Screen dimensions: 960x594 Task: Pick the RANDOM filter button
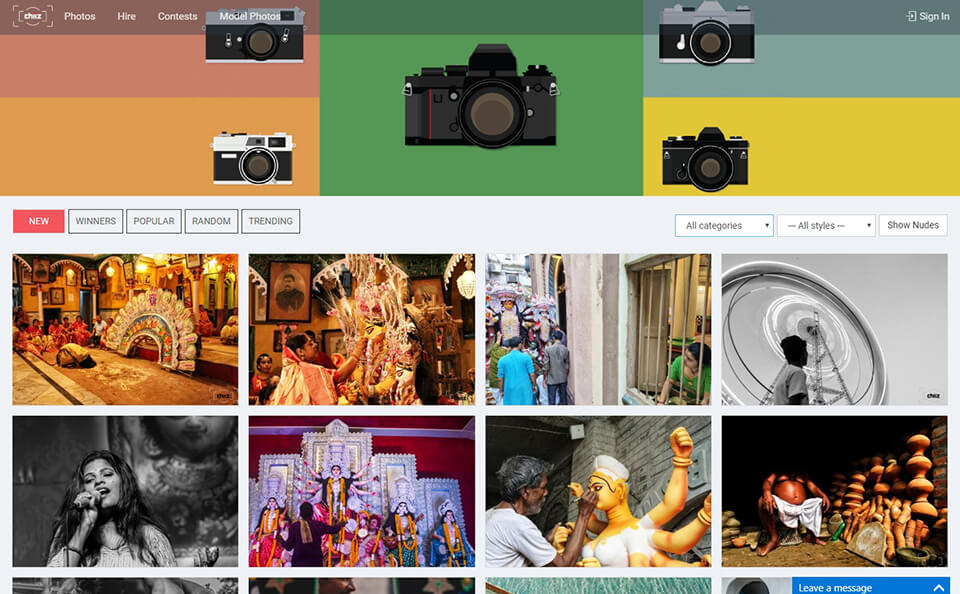tap(211, 221)
